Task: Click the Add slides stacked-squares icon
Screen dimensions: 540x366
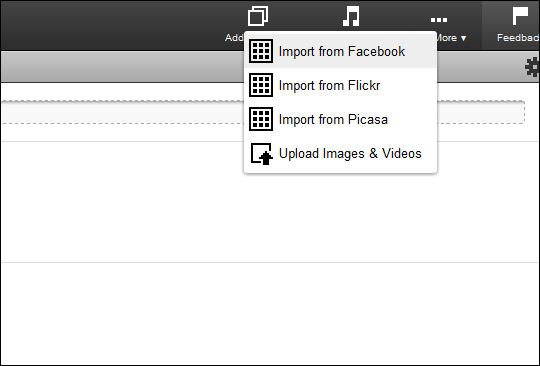Action: pos(258,16)
